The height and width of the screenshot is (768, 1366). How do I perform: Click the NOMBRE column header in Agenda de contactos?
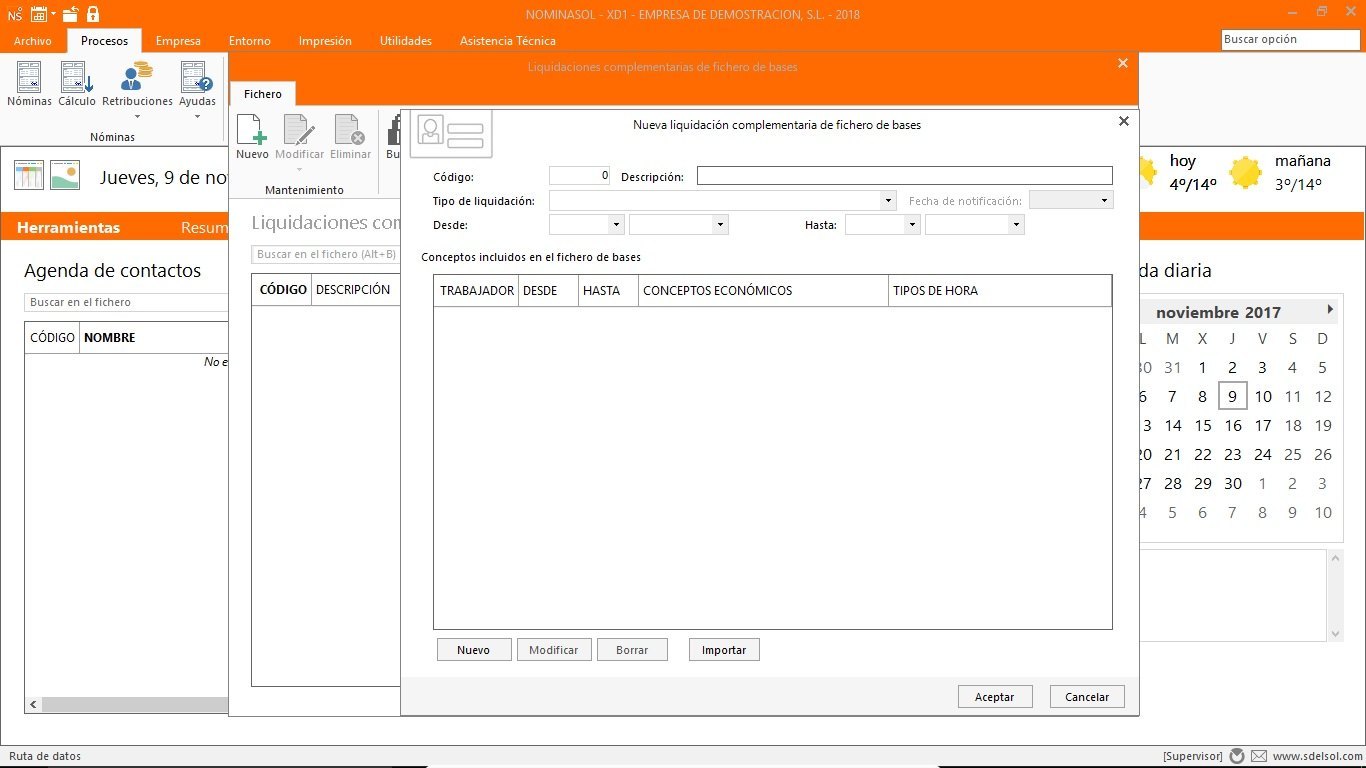pyautogui.click(x=154, y=338)
